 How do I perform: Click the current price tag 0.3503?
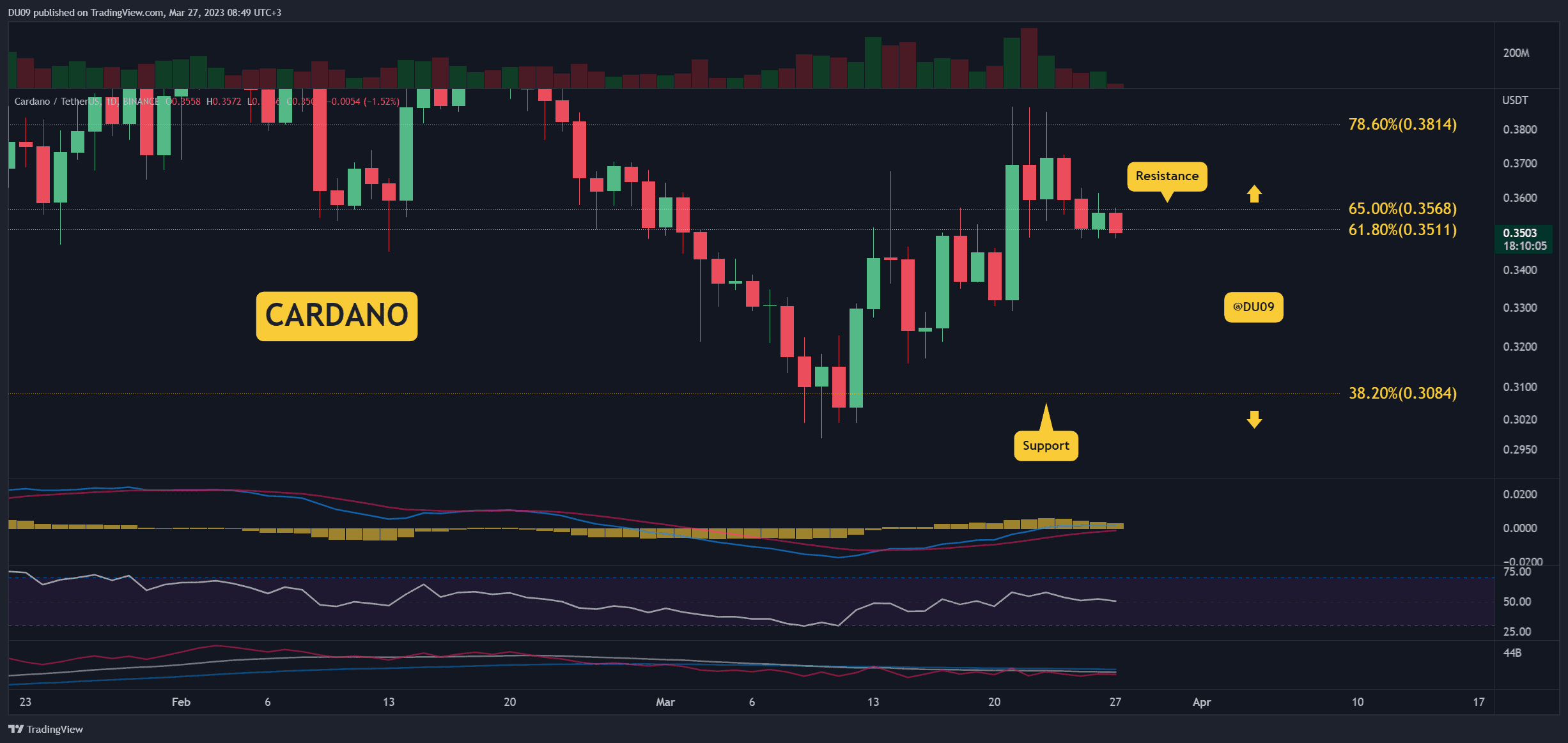click(x=1520, y=233)
